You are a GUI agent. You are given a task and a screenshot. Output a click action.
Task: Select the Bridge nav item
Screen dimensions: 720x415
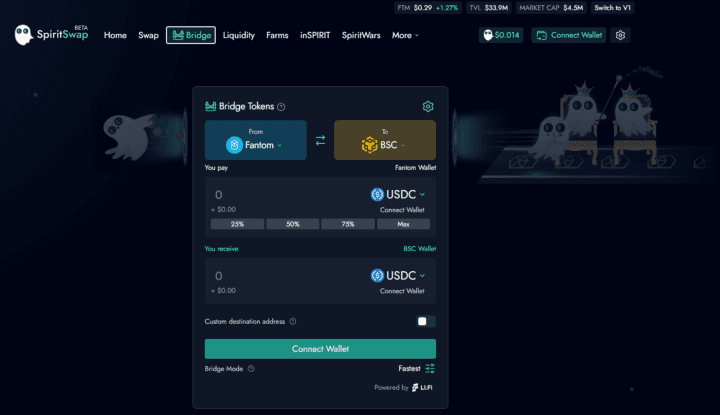(191, 35)
